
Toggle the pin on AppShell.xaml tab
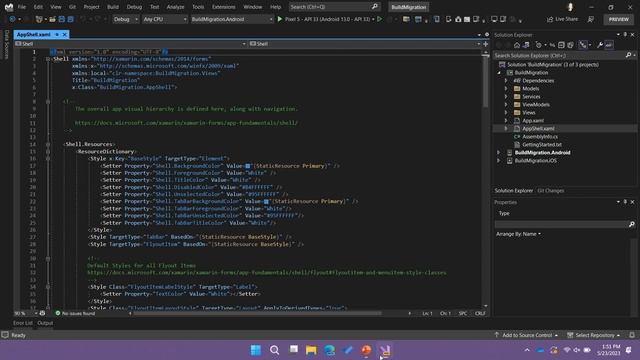tap(57, 35)
